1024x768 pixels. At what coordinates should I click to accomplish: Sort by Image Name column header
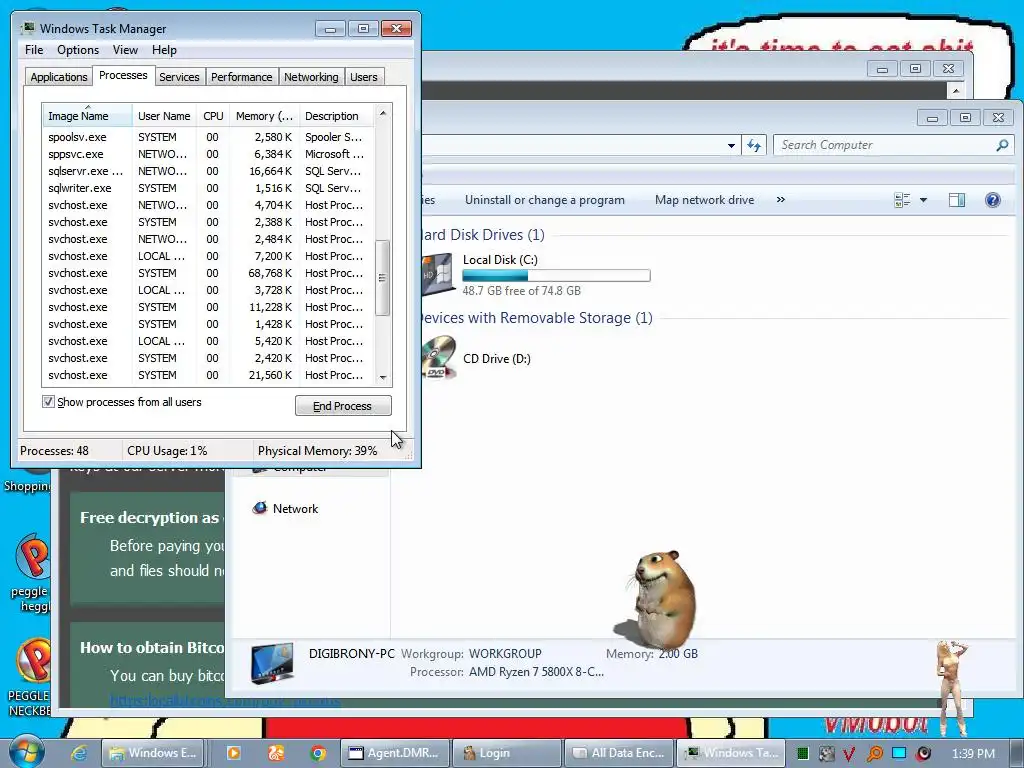click(87, 116)
